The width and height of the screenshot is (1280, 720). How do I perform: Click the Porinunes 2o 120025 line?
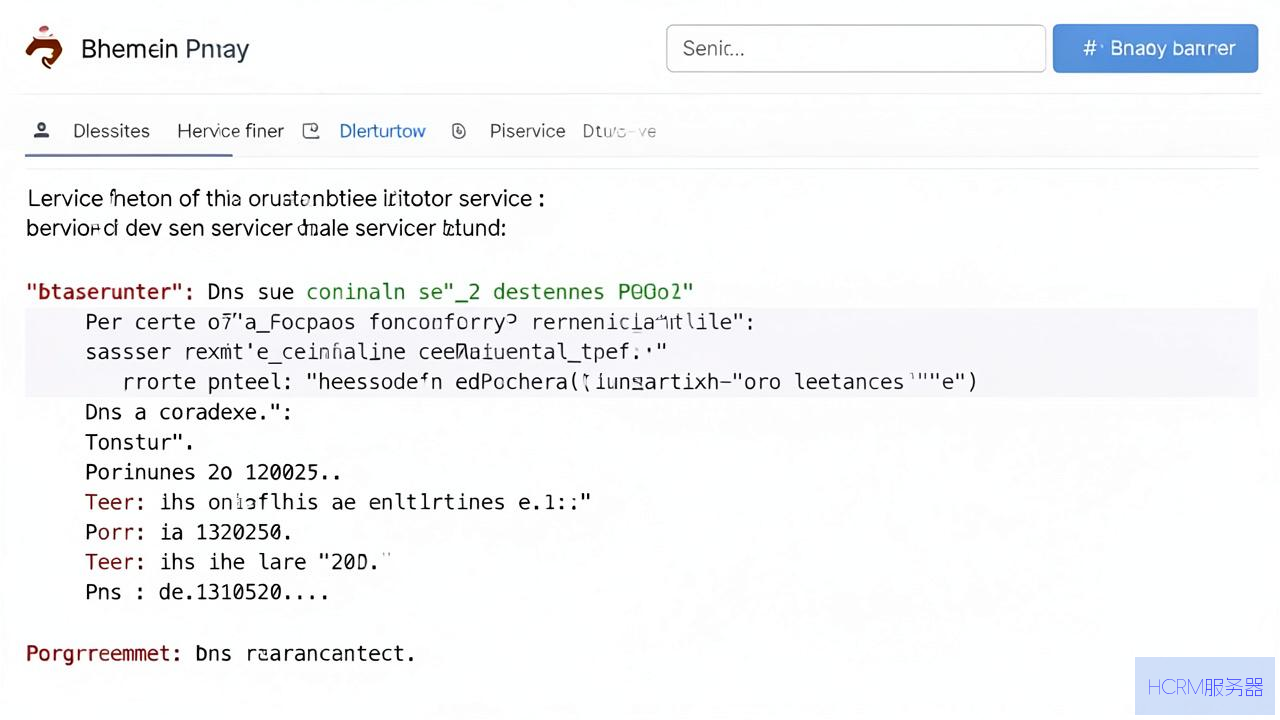[x=212, y=472]
